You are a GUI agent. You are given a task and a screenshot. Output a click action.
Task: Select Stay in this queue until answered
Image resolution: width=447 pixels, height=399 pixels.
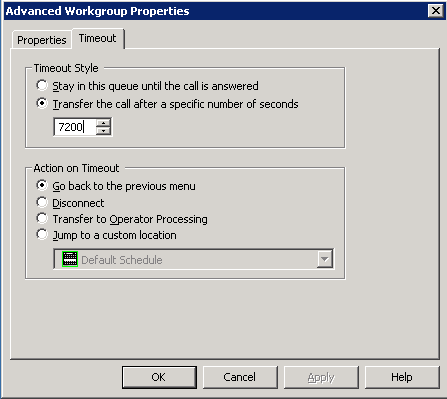pyautogui.click(x=42, y=85)
